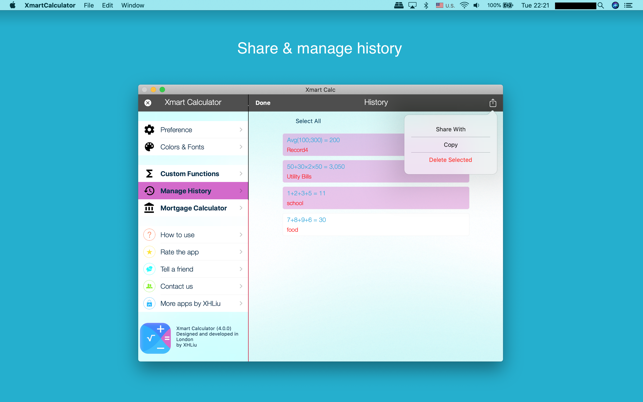Click the Bluetooth menu bar icon

pos(426,5)
